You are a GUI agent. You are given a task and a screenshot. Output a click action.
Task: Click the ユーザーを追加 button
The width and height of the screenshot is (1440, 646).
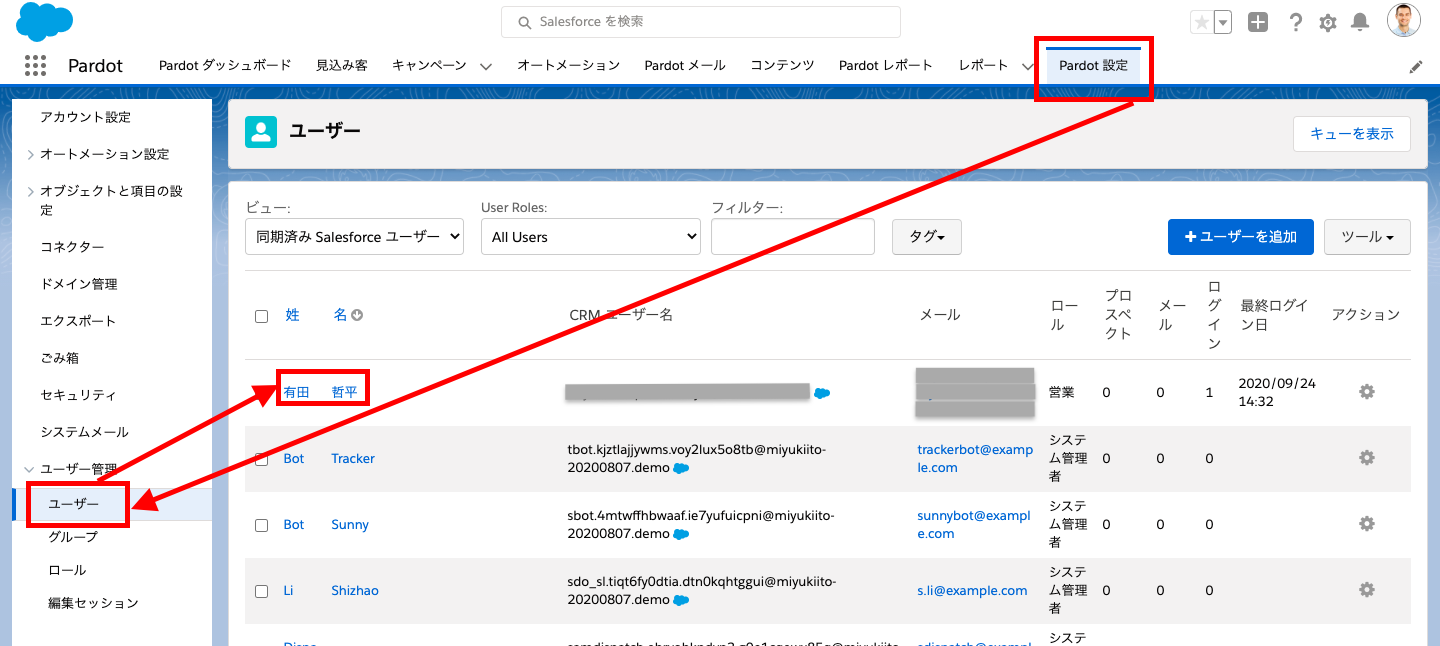[x=1241, y=237]
